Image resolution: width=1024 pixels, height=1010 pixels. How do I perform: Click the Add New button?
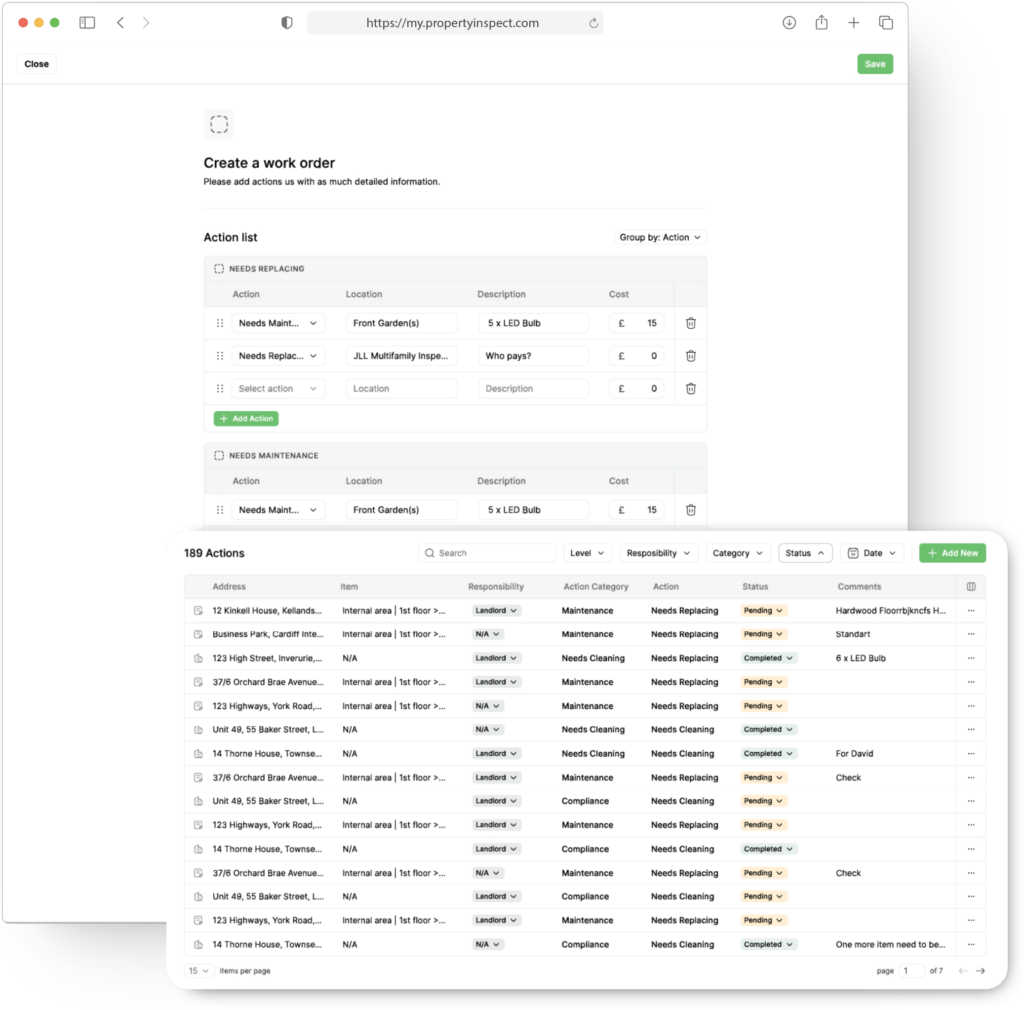(x=952, y=553)
